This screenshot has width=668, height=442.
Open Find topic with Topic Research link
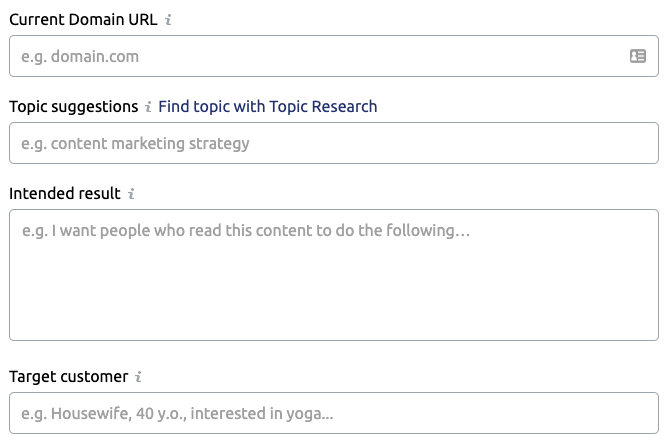[268, 106]
